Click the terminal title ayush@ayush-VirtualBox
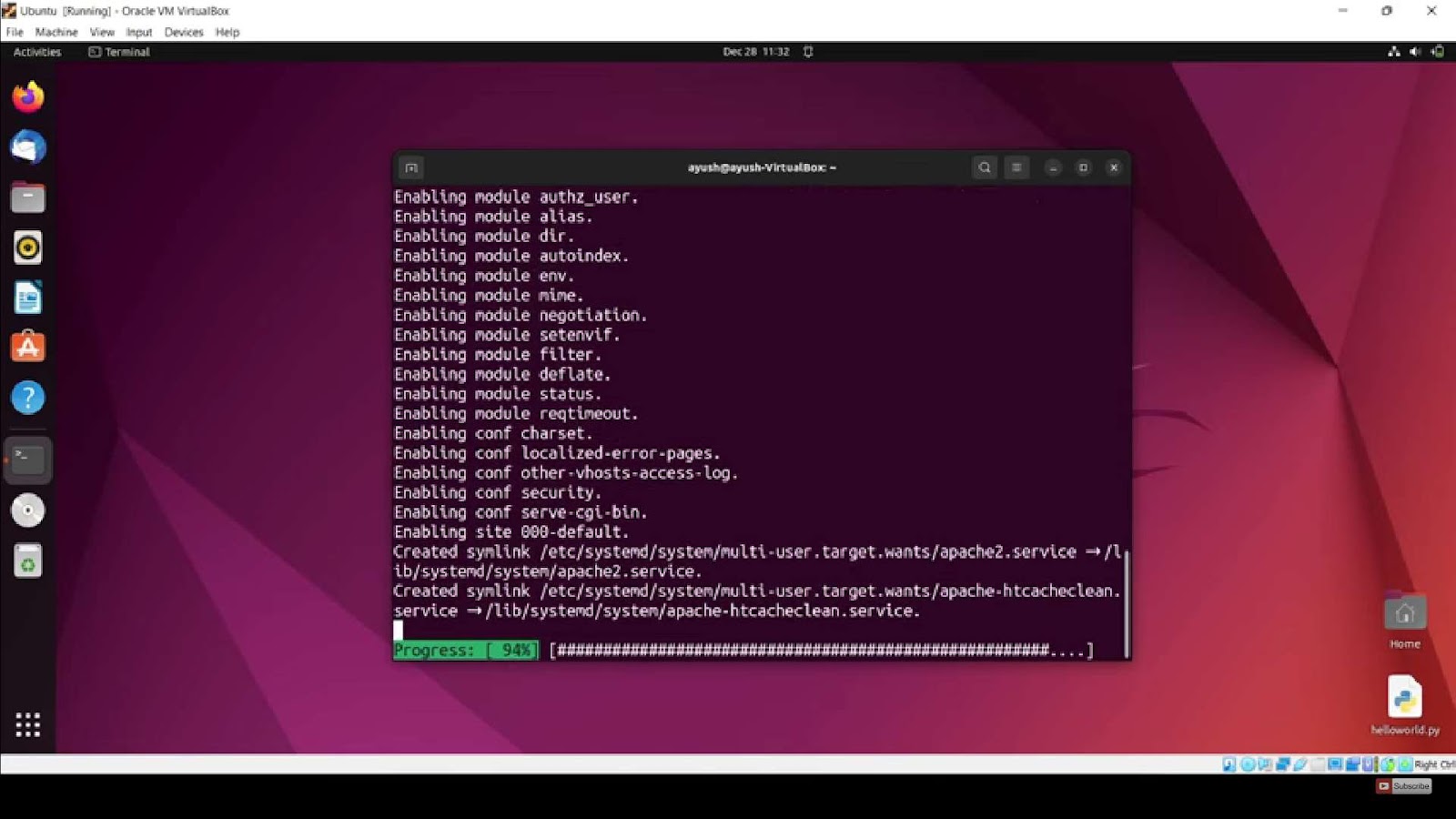The image size is (1456, 819). click(762, 167)
